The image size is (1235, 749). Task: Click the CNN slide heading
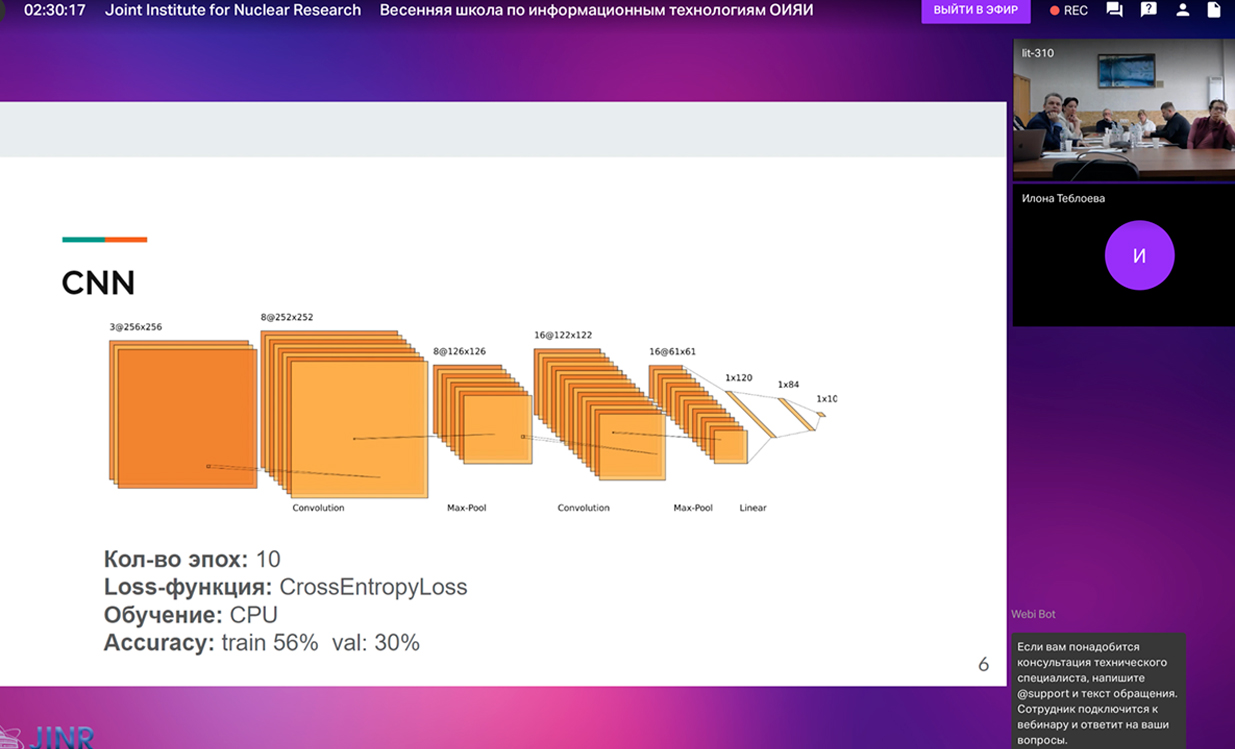point(98,283)
